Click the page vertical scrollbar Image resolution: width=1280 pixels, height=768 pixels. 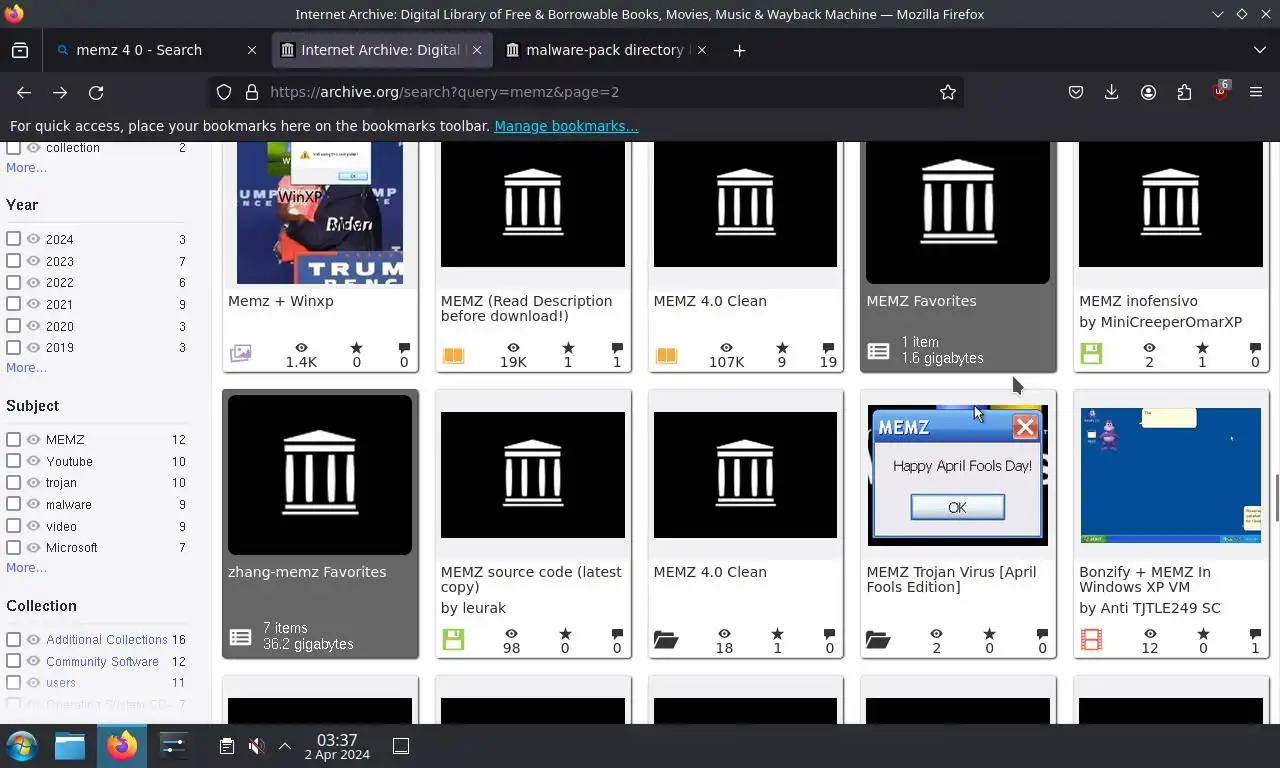click(1275, 499)
